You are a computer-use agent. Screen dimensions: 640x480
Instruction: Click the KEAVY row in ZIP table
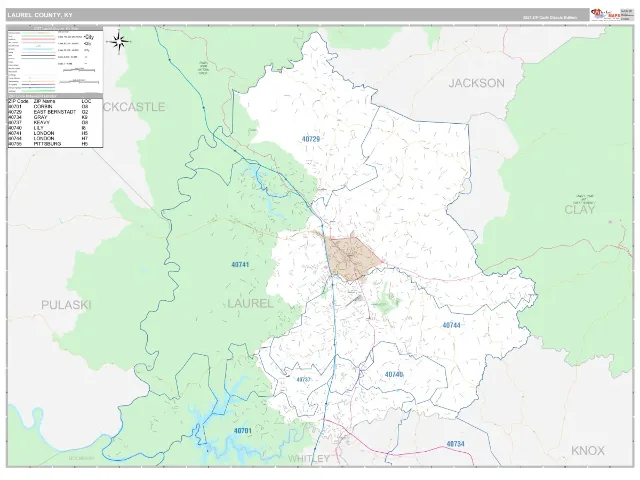55,122
